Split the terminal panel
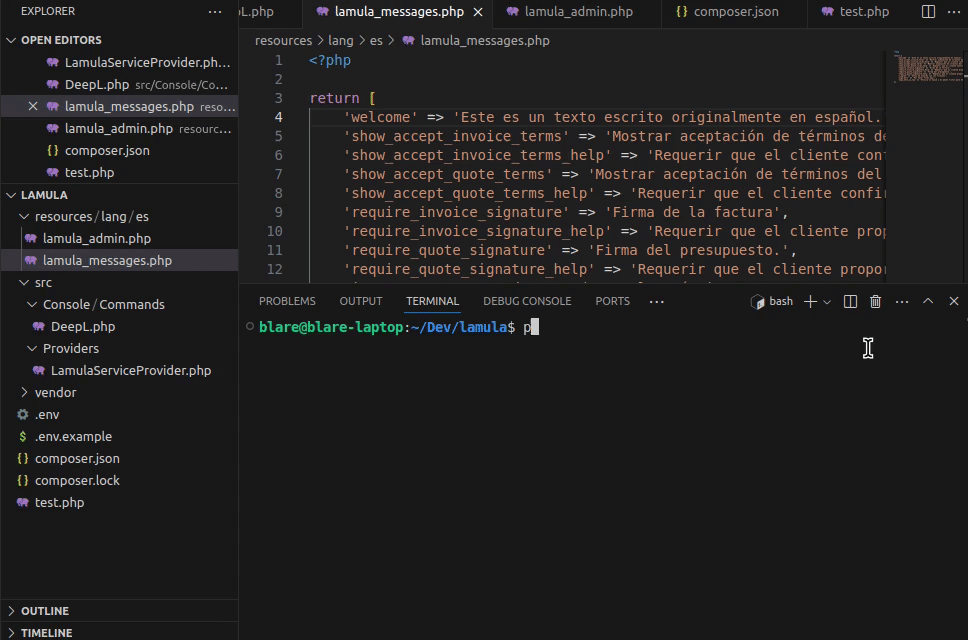Image resolution: width=968 pixels, height=640 pixels. [x=850, y=301]
